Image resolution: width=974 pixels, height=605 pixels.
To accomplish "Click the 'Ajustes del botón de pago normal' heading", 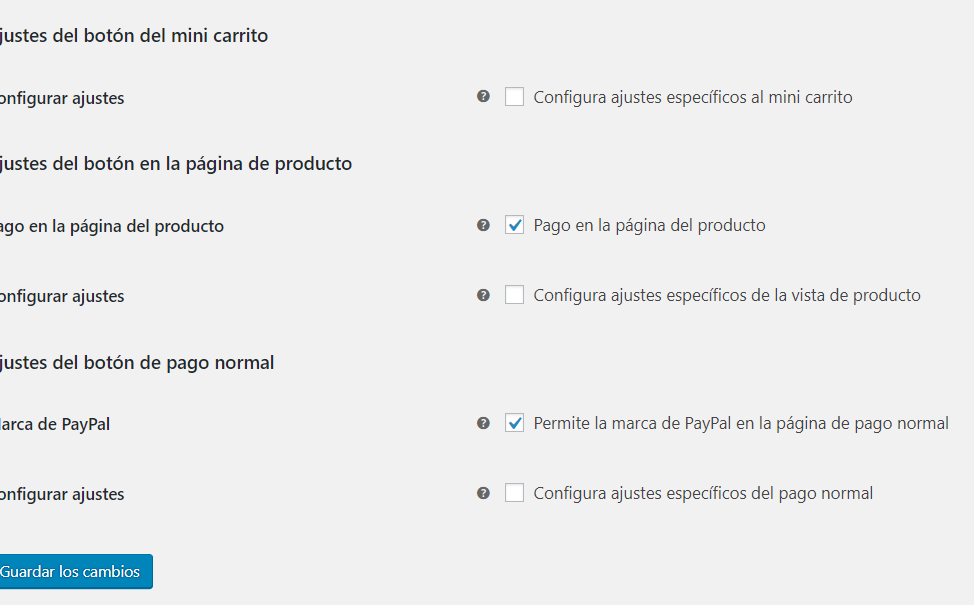I will click(137, 363).
